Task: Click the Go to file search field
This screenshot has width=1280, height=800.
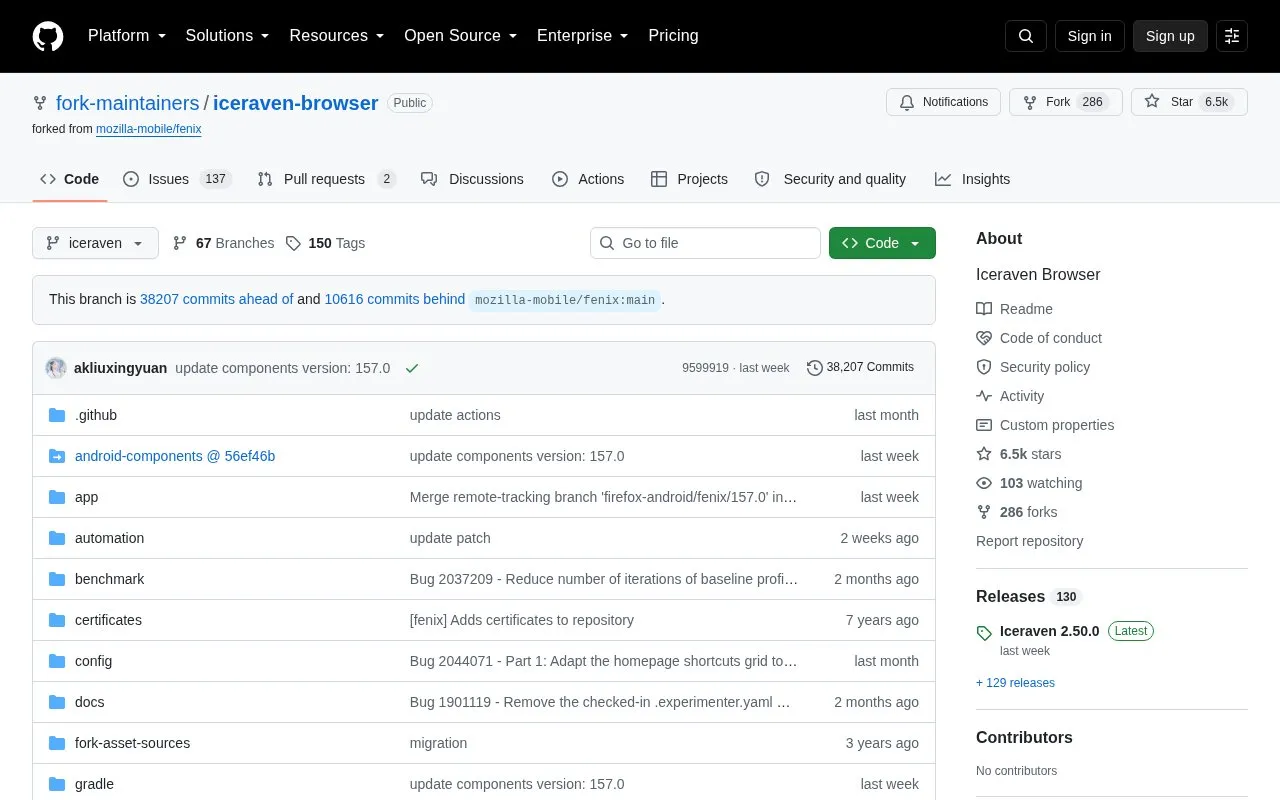Action: click(705, 243)
